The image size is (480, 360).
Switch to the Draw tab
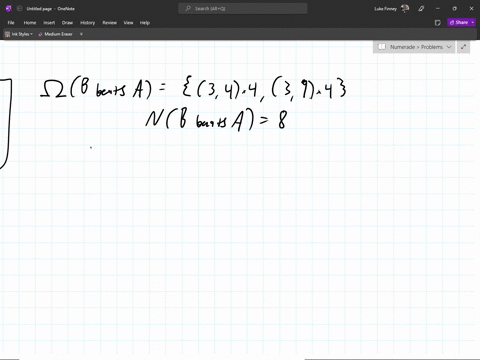pos(67,23)
